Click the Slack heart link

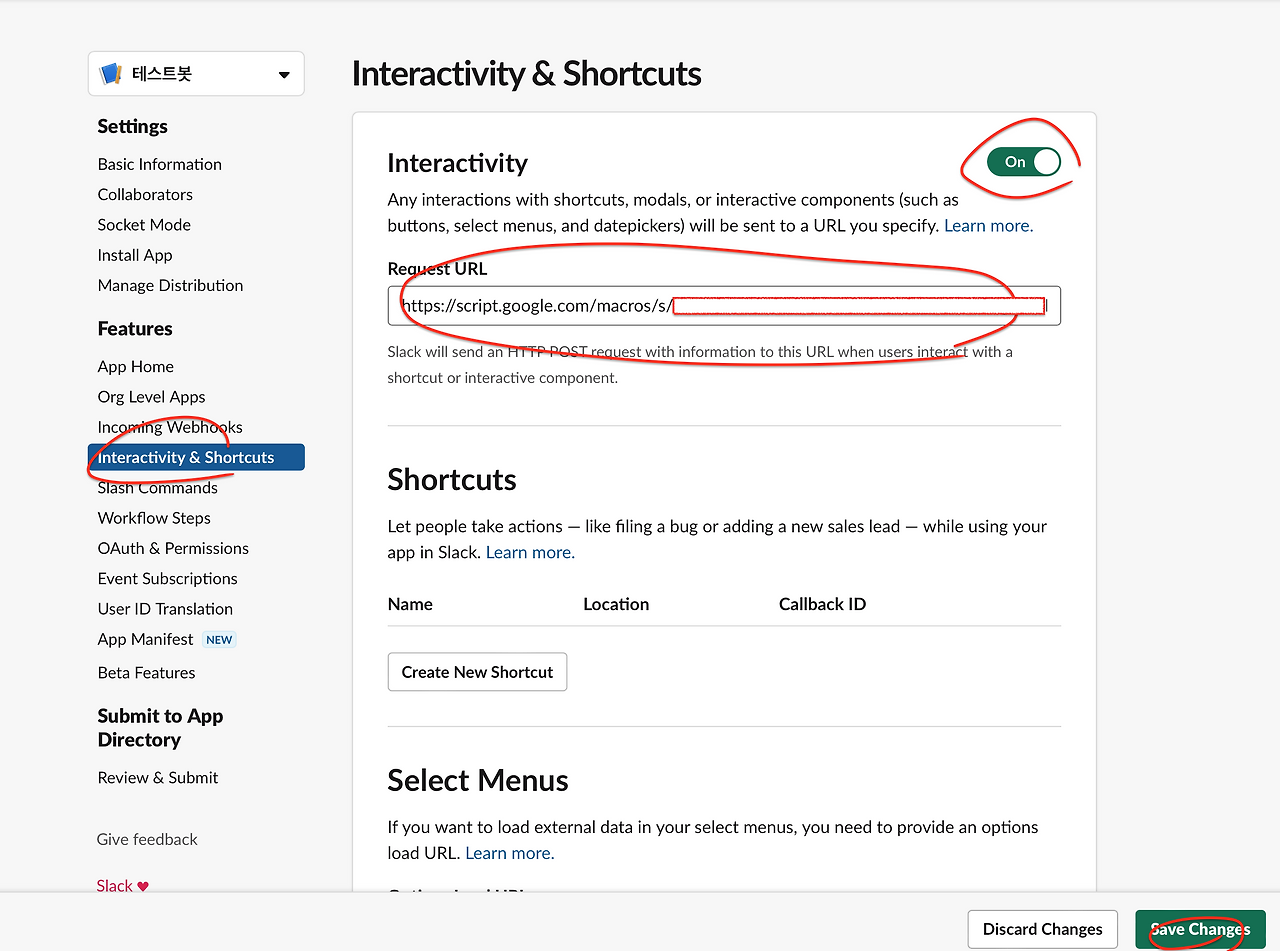(123, 886)
